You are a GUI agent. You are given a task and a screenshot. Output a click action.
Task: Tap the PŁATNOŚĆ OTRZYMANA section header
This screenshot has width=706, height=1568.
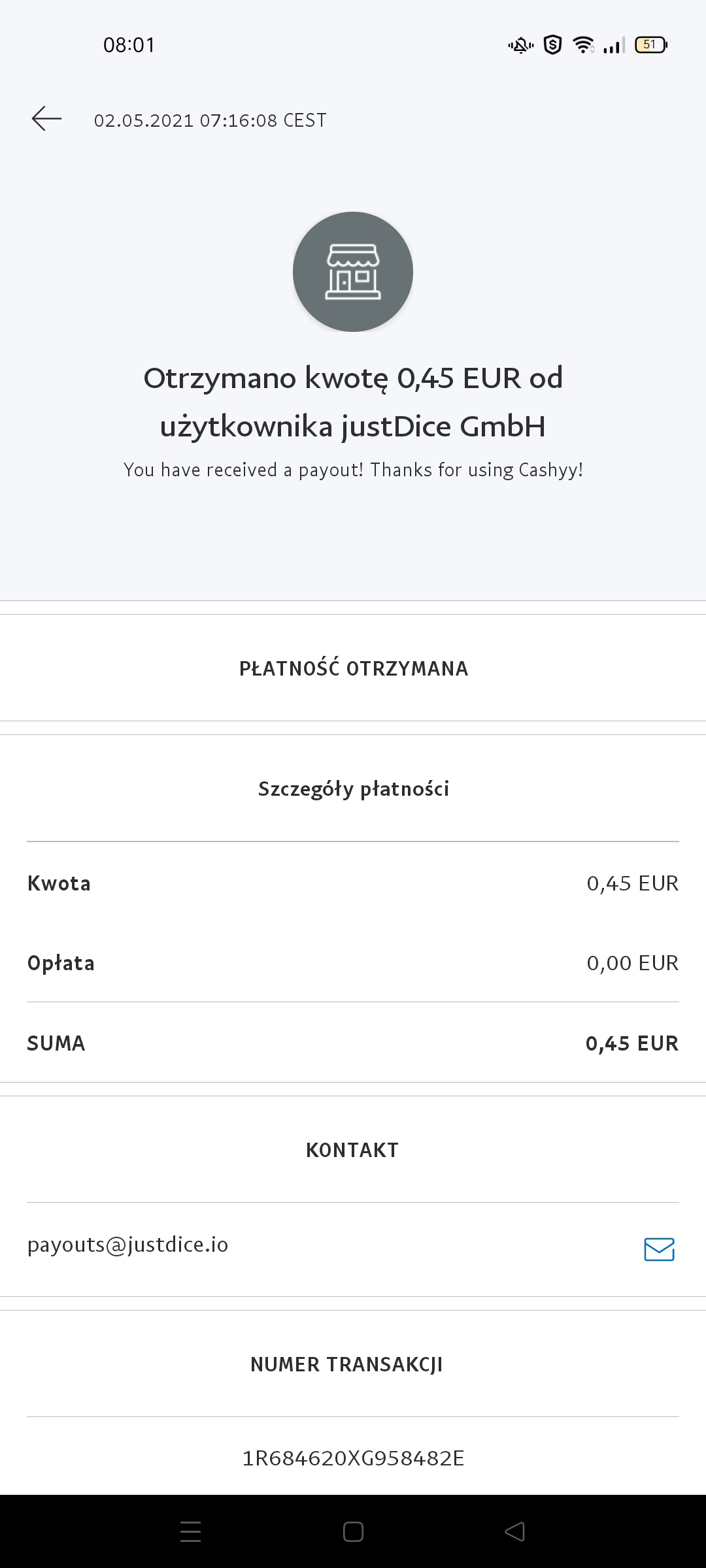353,668
